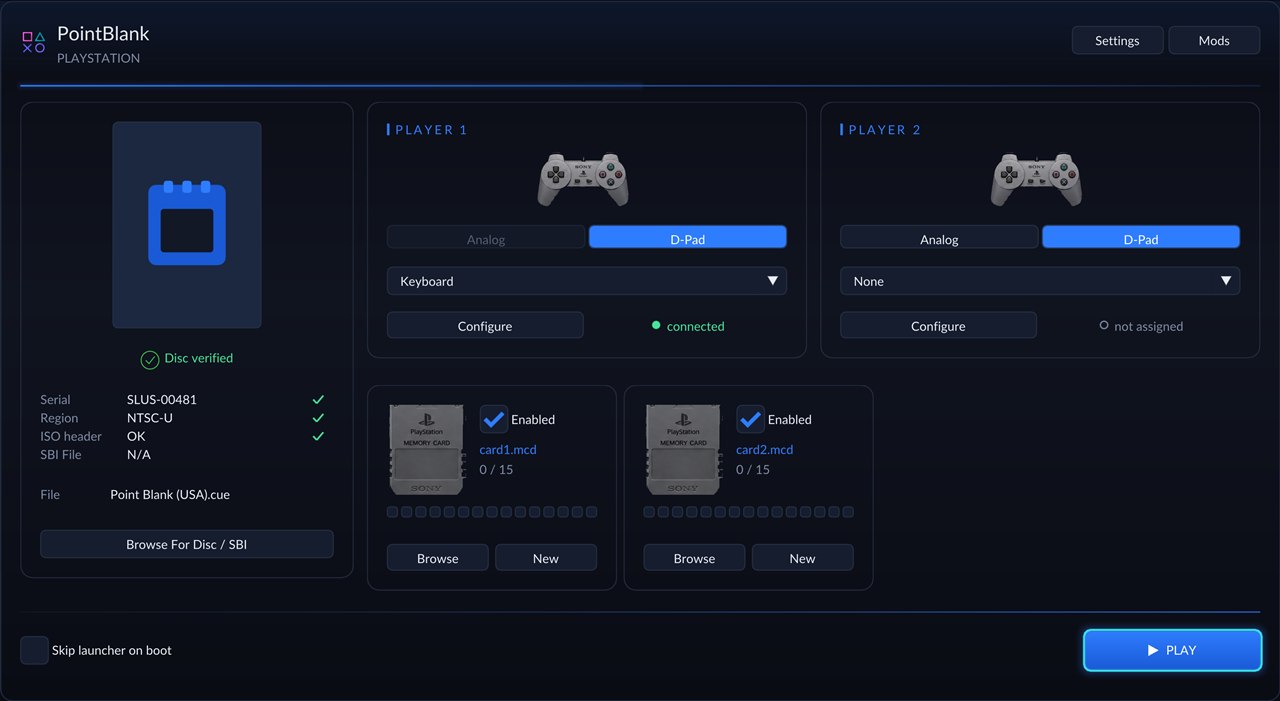
Task: Click the card1.mcd memory card image
Action: pos(427,449)
